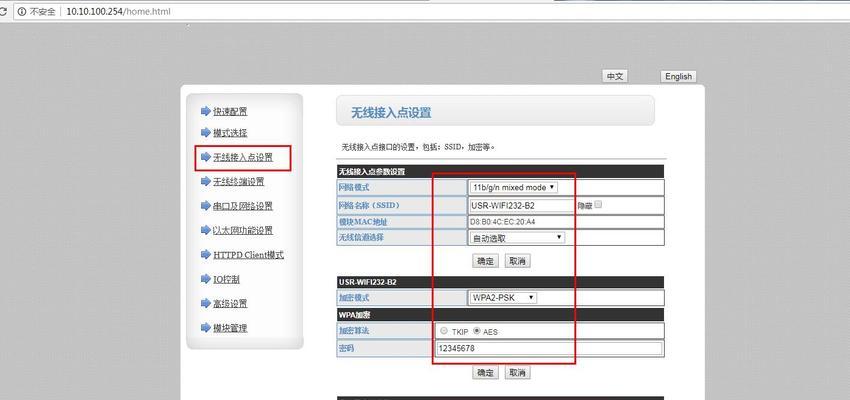Switch the language to 中文
This screenshot has width=850, height=400.
tap(615, 76)
